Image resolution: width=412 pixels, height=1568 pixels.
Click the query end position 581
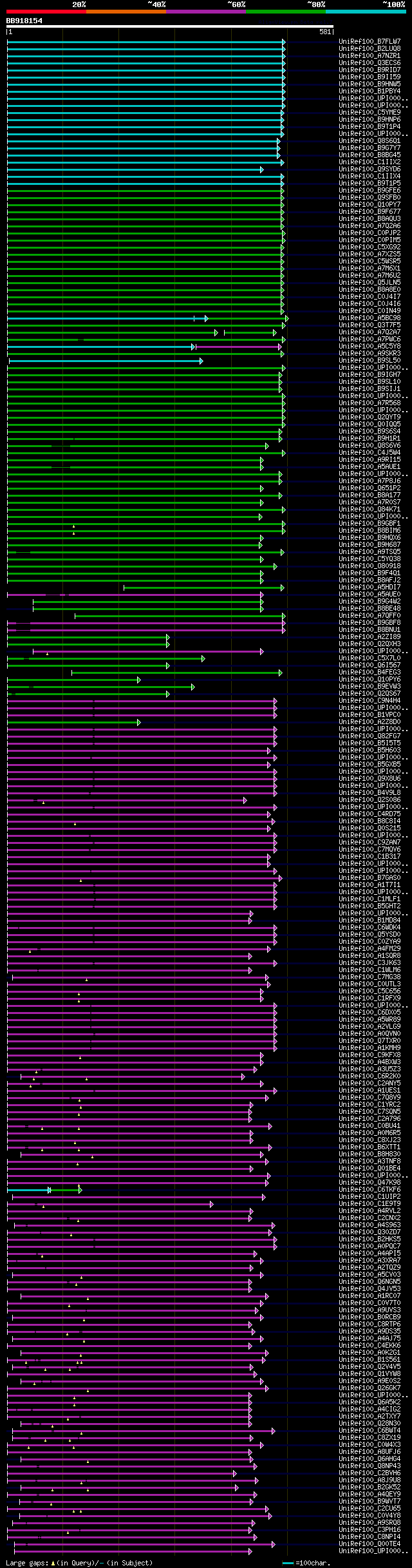click(325, 32)
